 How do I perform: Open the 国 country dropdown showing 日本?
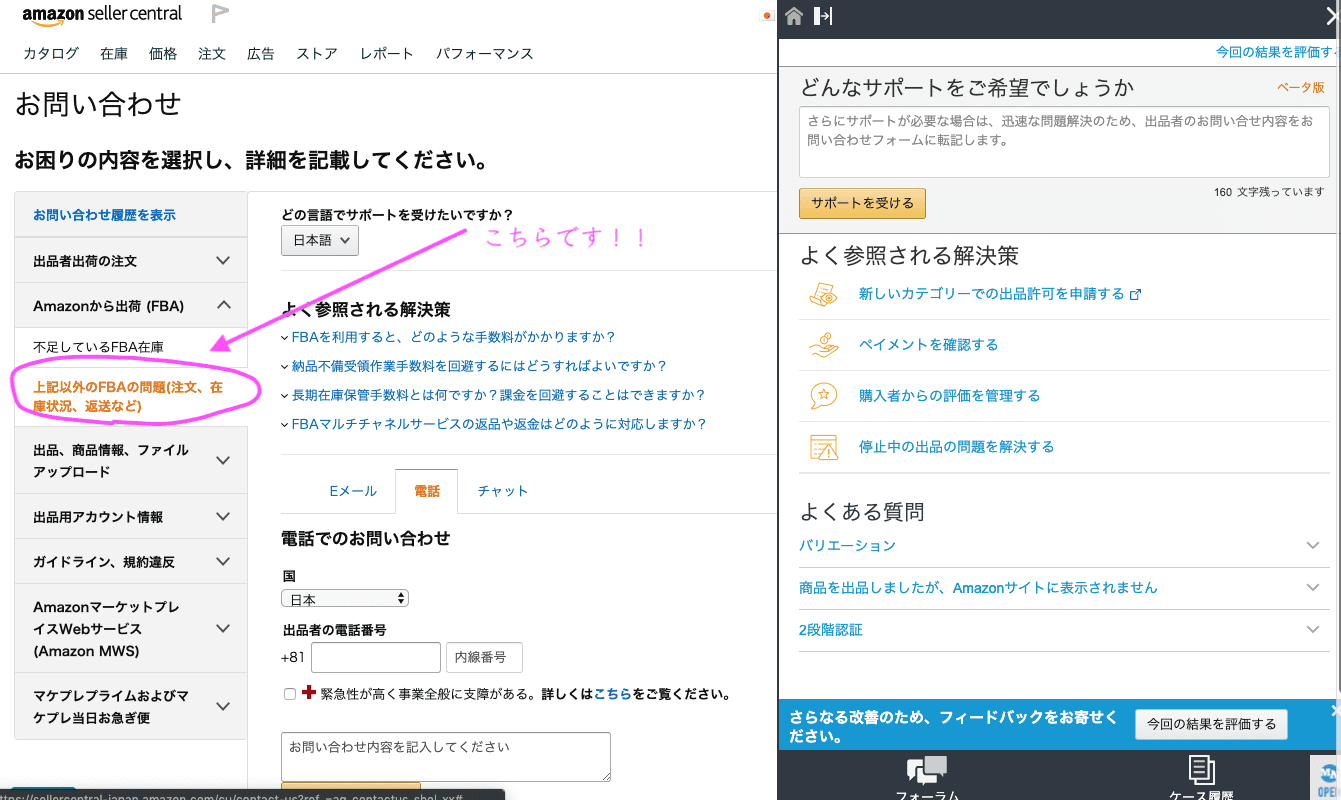click(345, 599)
